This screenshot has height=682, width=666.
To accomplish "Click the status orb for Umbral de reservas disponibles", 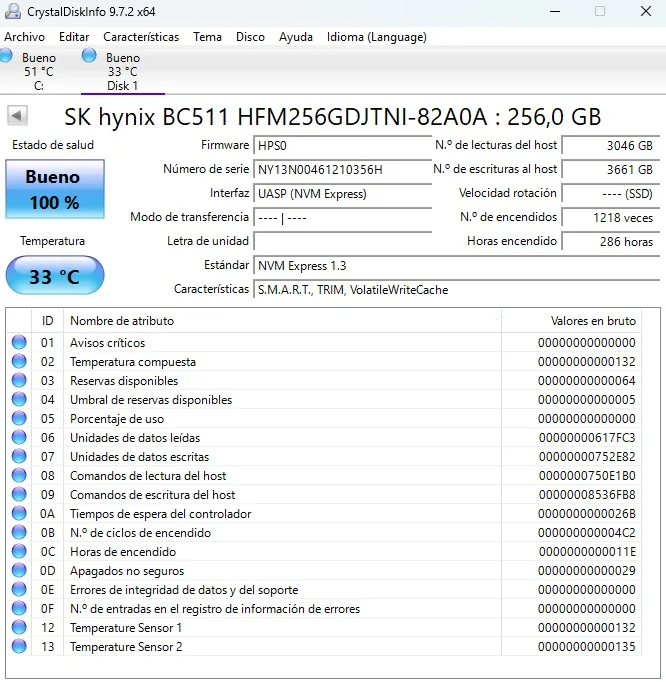I will (x=19, y=399).
